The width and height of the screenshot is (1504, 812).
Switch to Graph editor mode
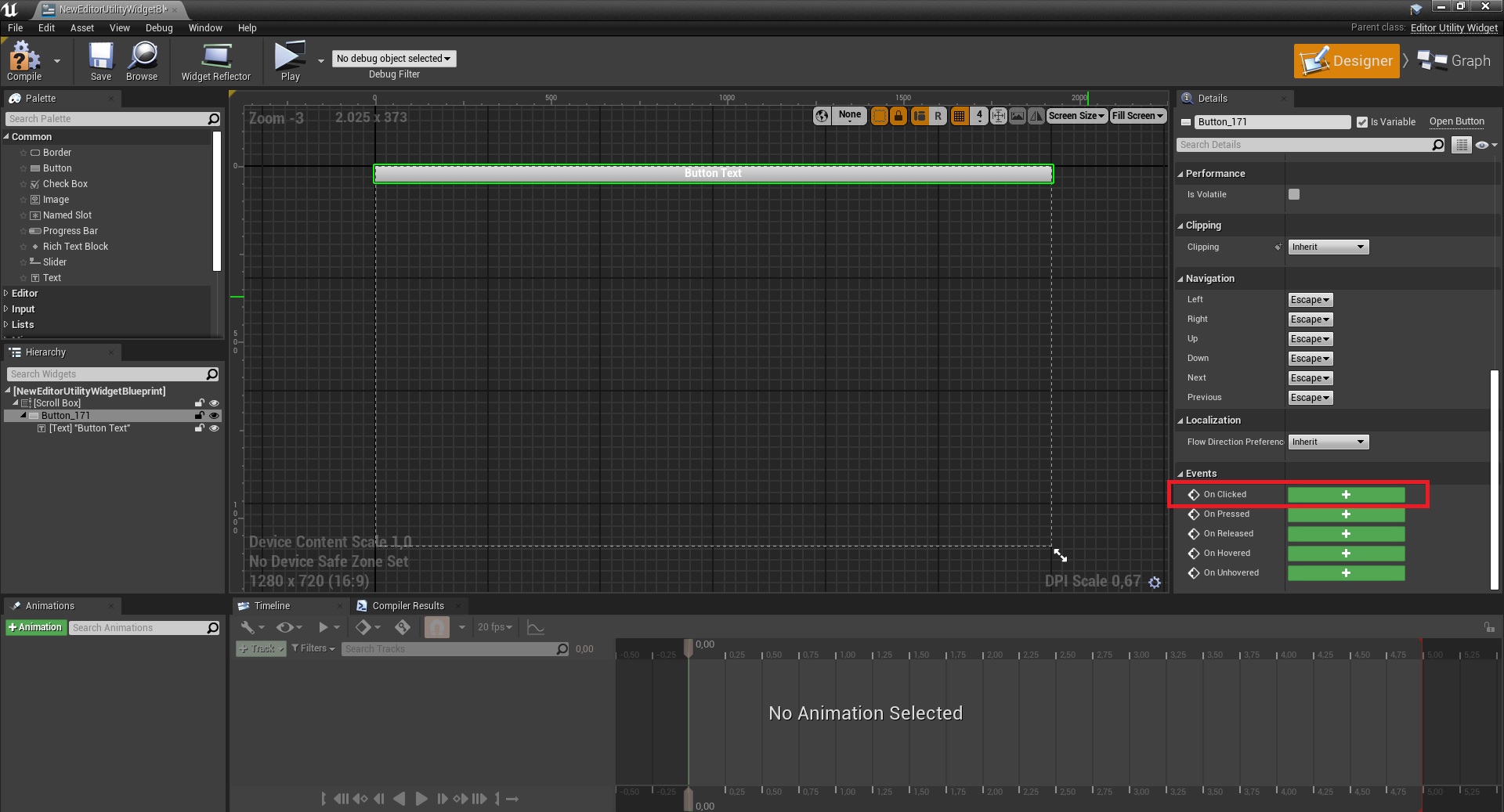pos(1455,61)
